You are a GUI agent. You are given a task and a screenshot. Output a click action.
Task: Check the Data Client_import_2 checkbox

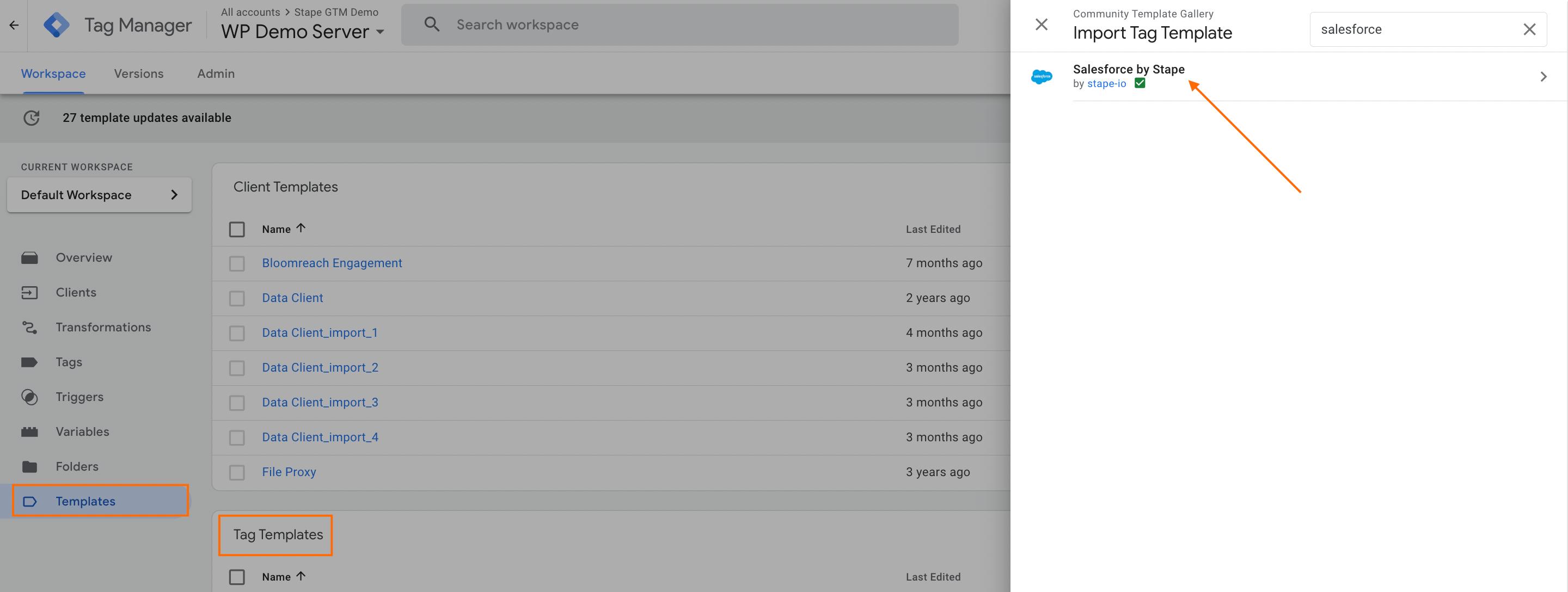237,367
